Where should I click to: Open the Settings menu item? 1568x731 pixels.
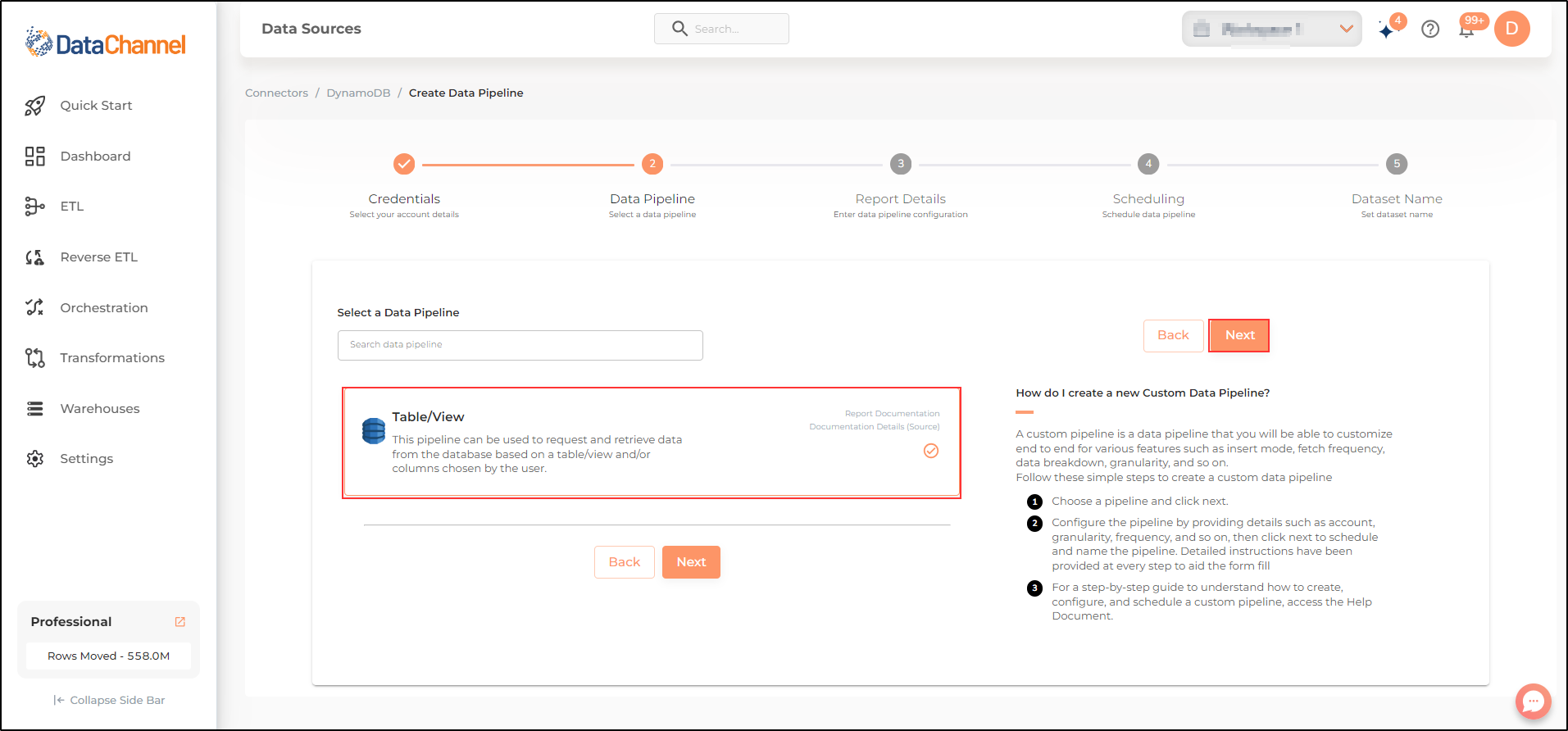tap(86, 459)
